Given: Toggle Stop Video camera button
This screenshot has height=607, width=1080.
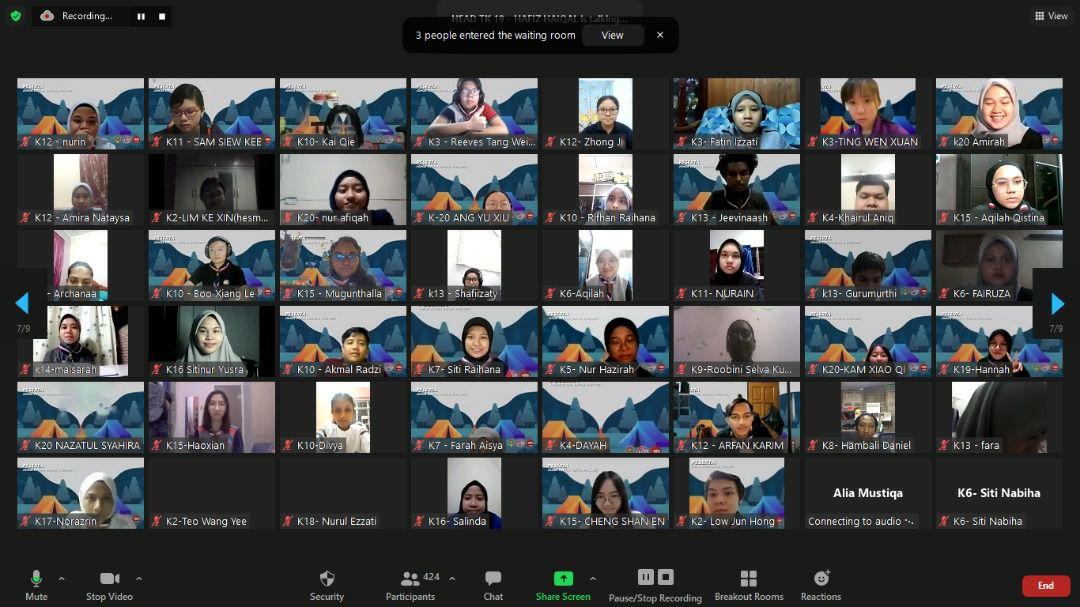Looking at the screenshot, I should coord(110,584).
